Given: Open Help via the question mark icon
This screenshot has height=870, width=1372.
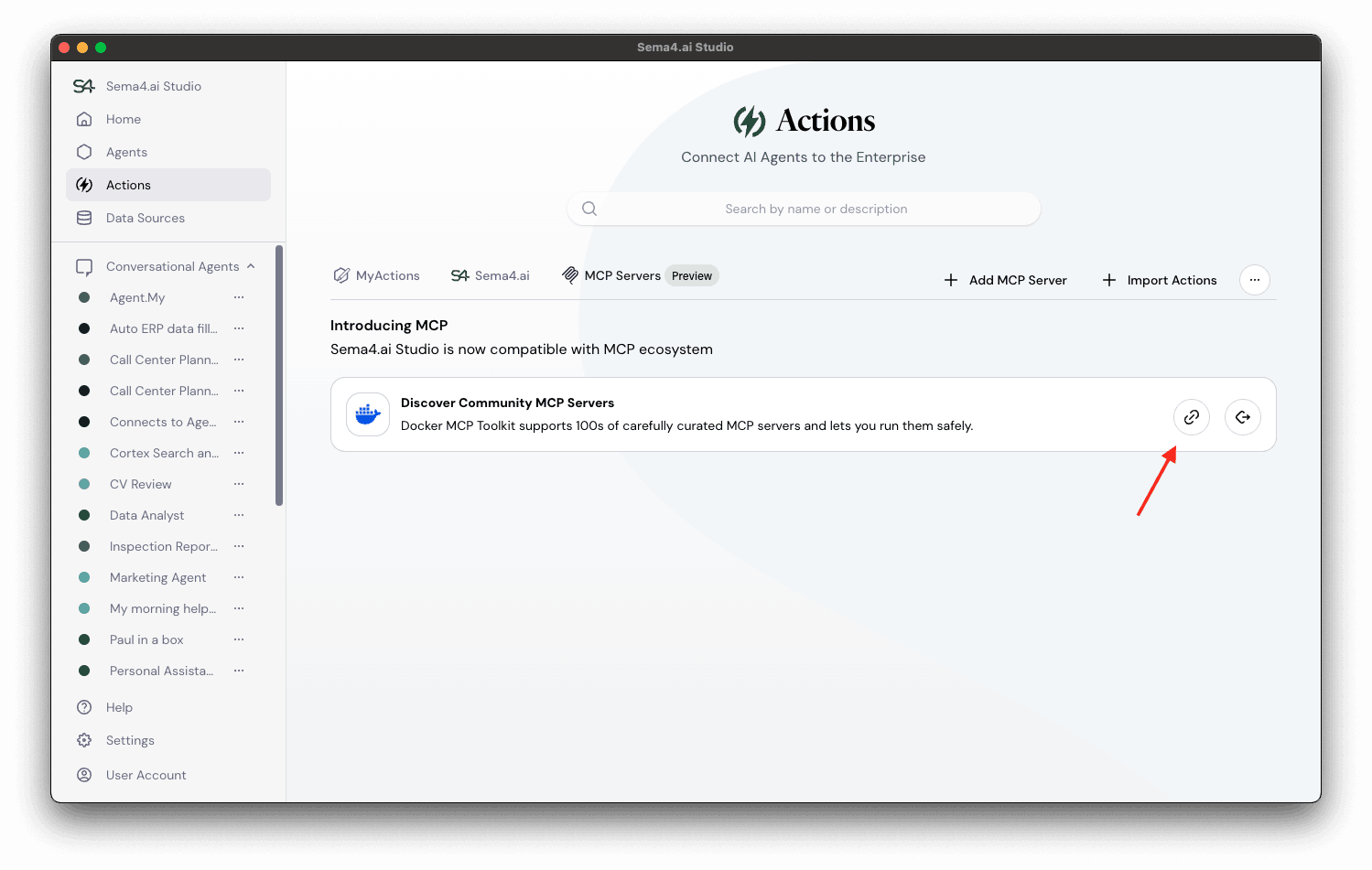Looking at the screenshot, I should (84, 707).
